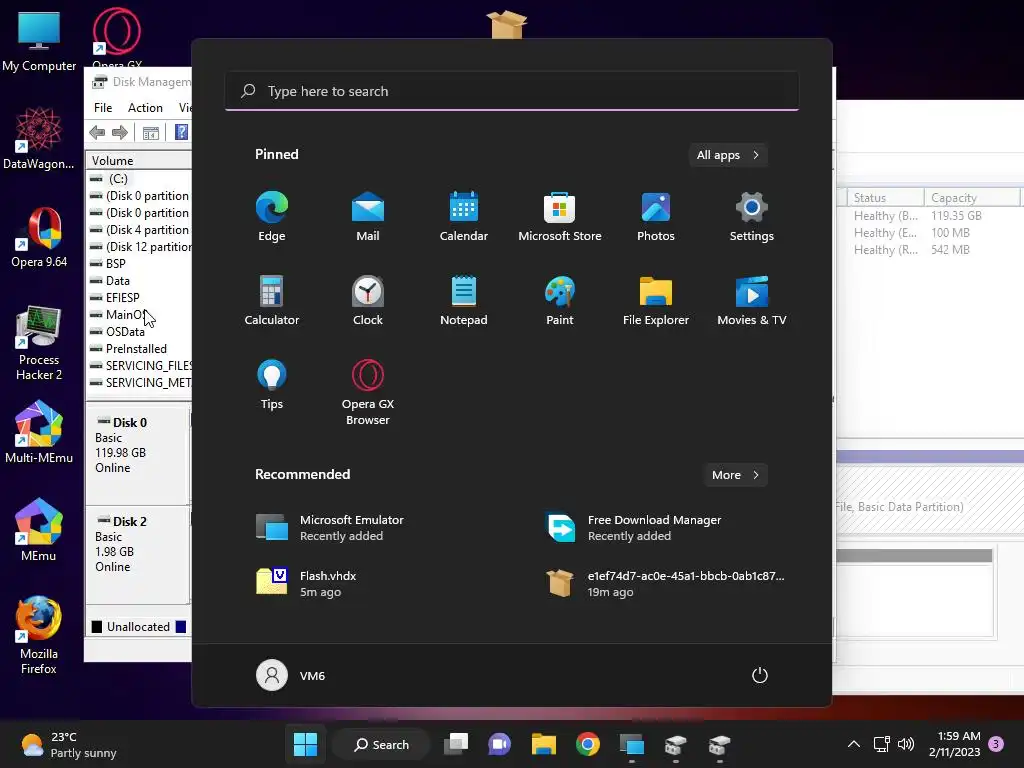This screenshot has width=1024, height=768.
Task: Expand More recommended items
Action: coord(735,475)
